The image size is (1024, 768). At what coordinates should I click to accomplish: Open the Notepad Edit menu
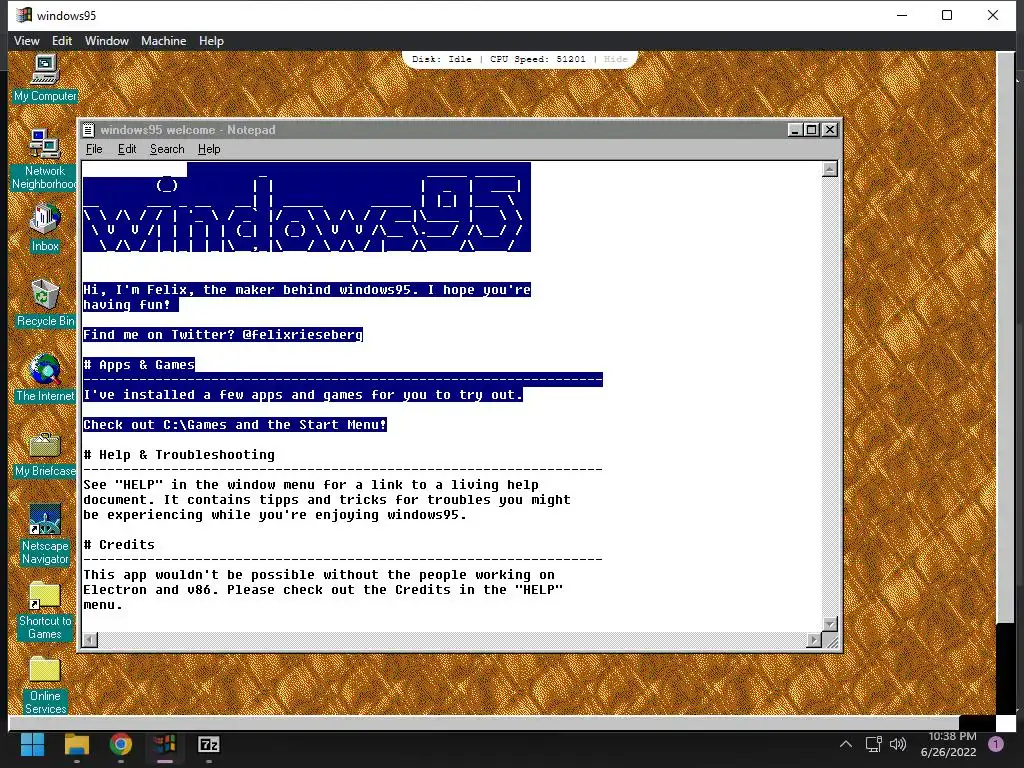pyautogui.click(x=127, y=149)
